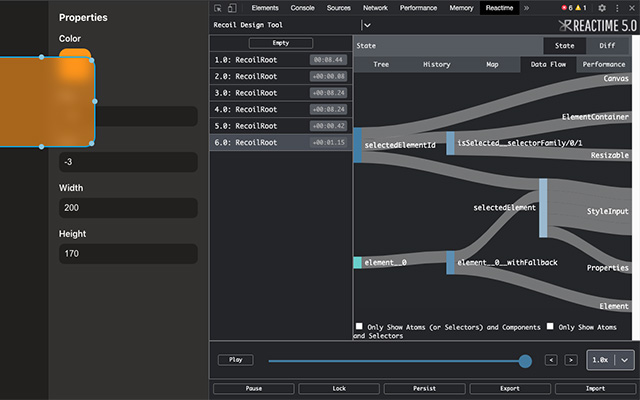Click the yellow warning count badge
This screenshot has width=640, height=400.
click(581, 8)
